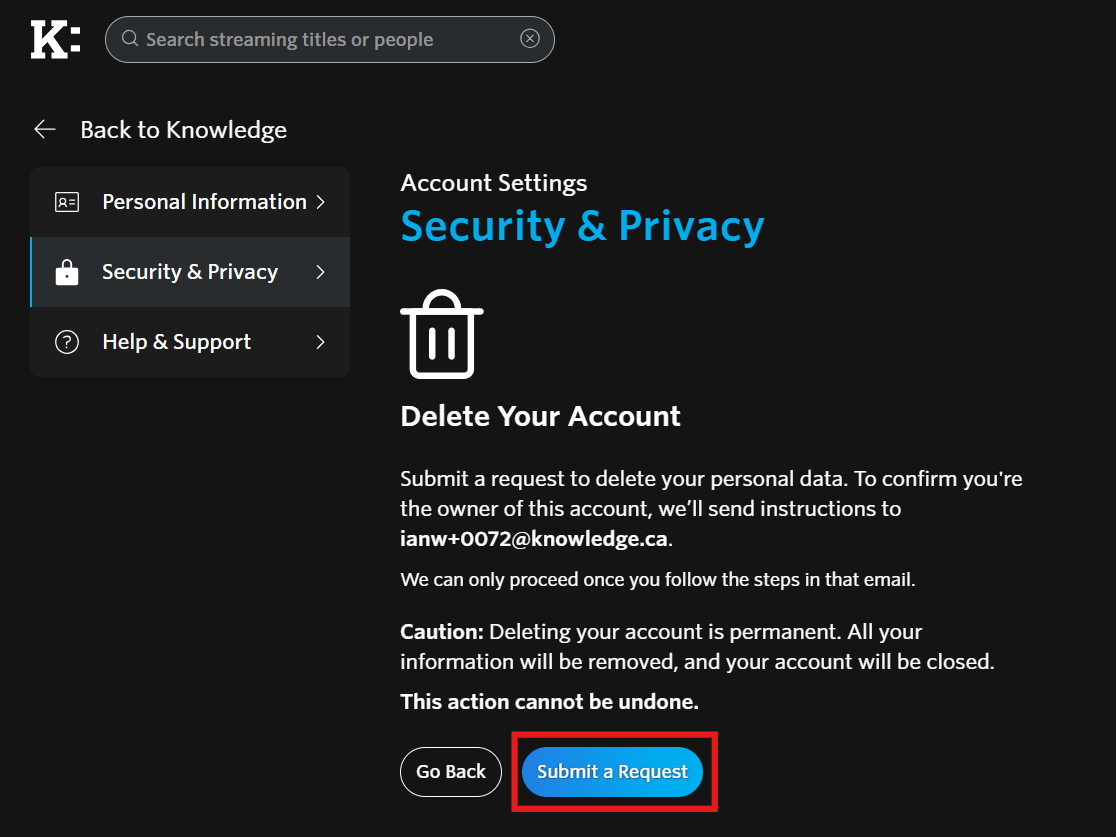The height and width of the screenshot is (837, 1116).
Task: Open the Personal Information menu item
Action: point(204,202)
